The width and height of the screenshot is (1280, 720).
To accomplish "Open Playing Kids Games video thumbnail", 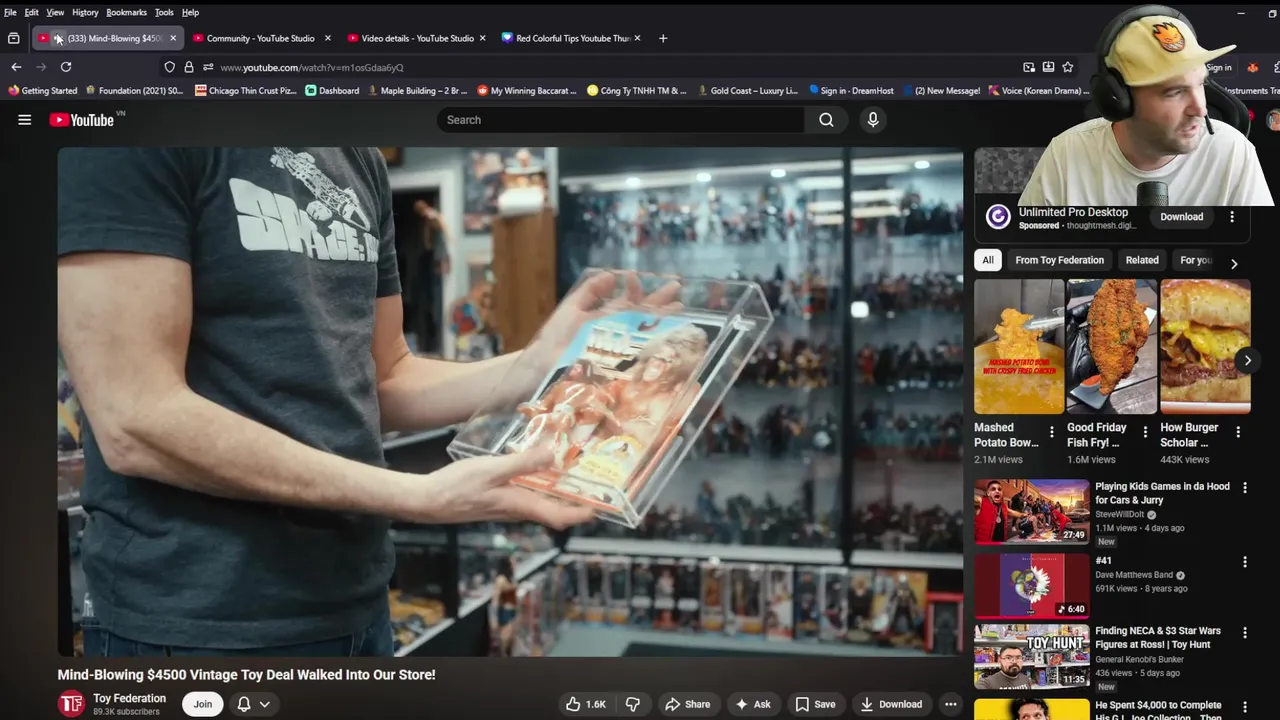I will point(1032,511).
